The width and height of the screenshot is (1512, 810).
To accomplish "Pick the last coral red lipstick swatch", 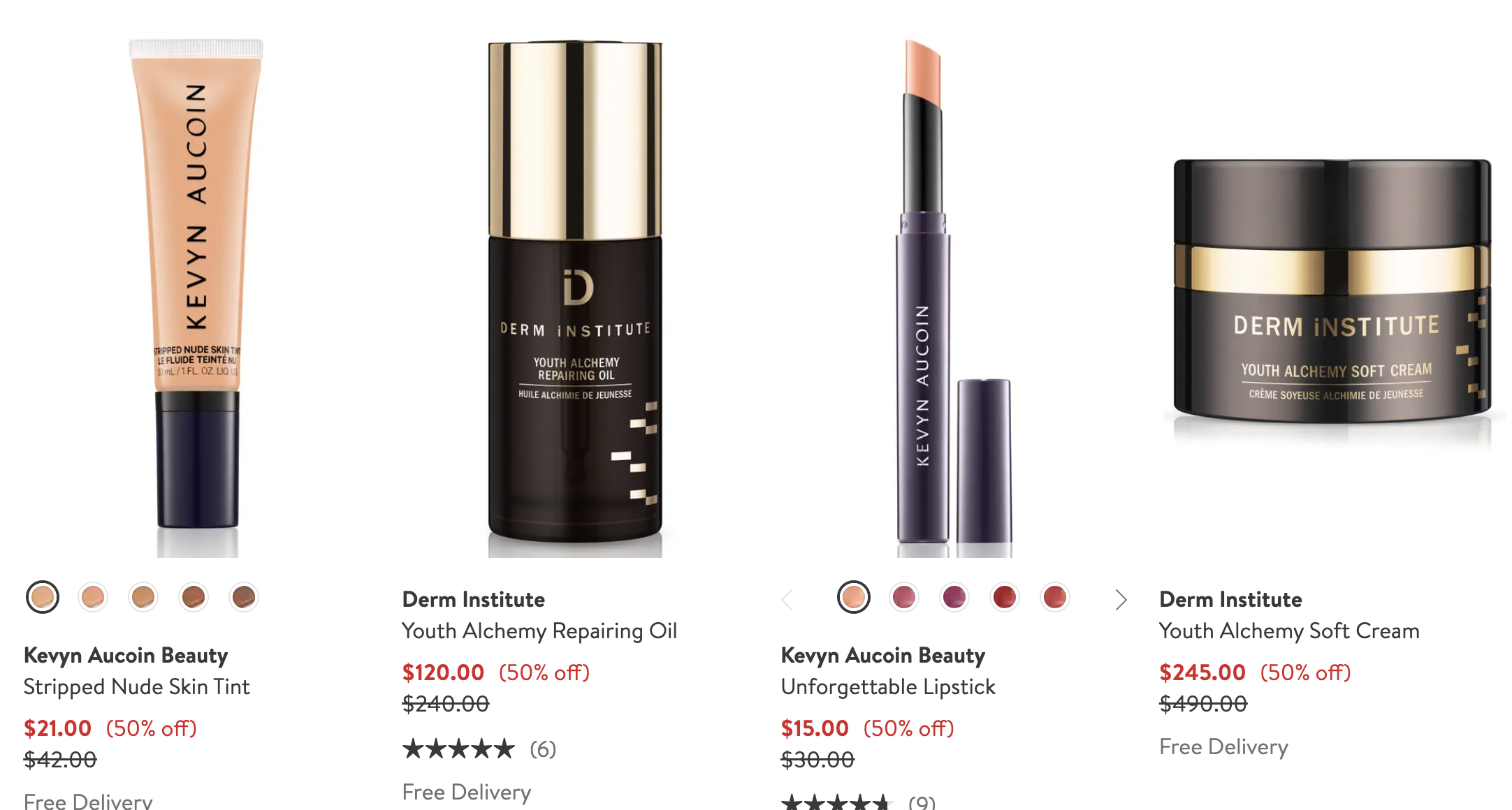I will pos(1055,598).
